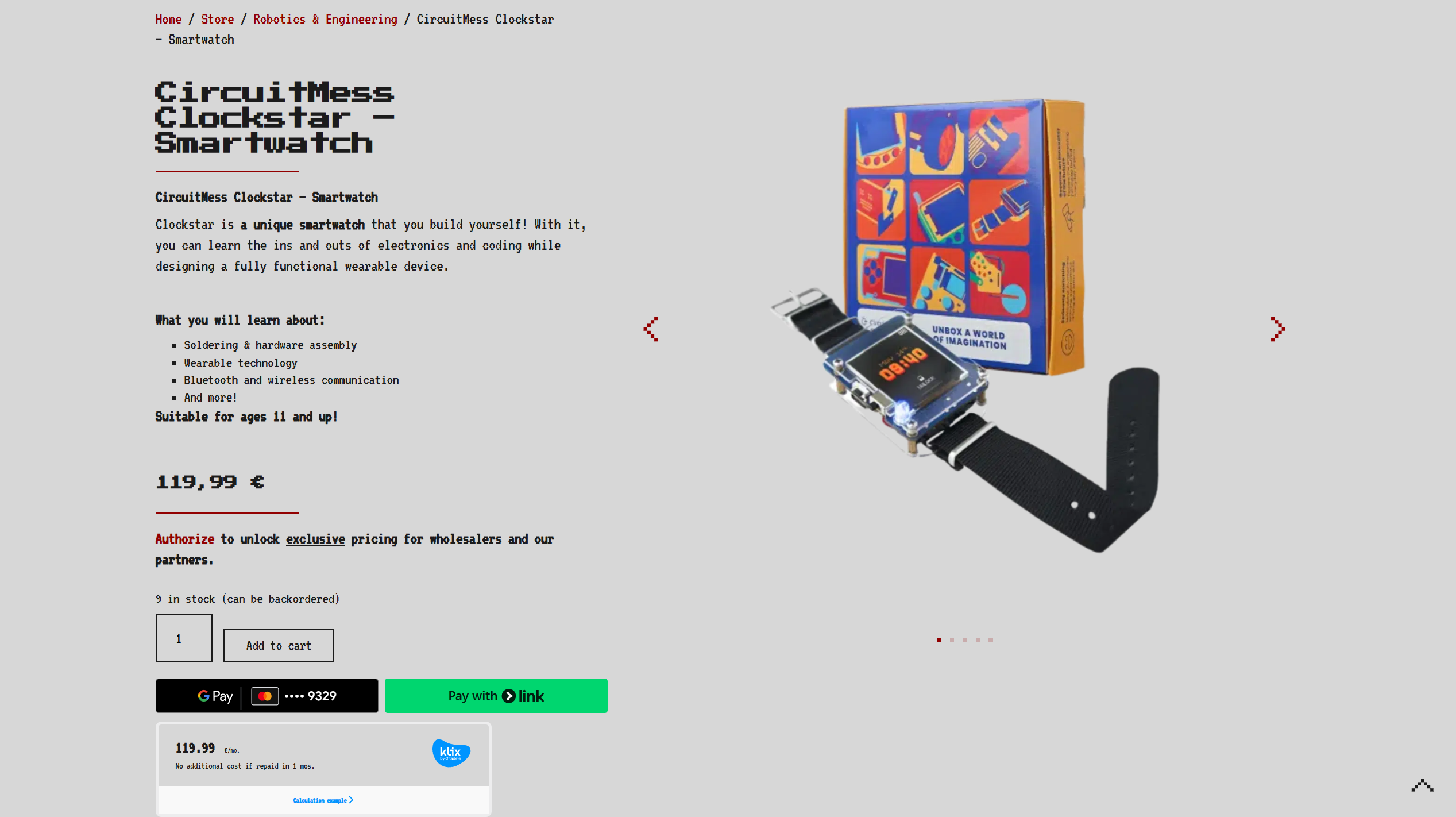This screenshot has width=1456, height=817.
Task: Pay with Link green button
Action: point(496,696)
